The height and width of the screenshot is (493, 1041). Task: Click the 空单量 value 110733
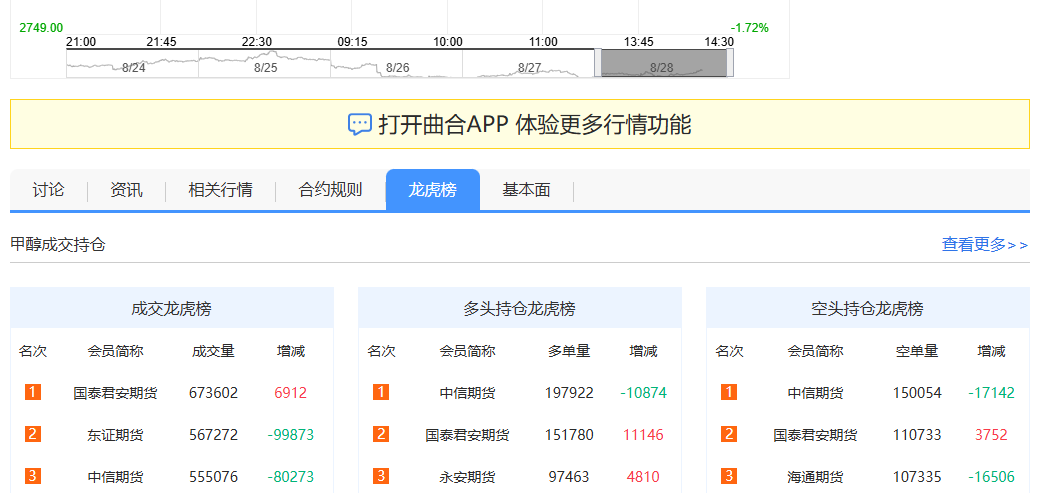pos(917,435)
